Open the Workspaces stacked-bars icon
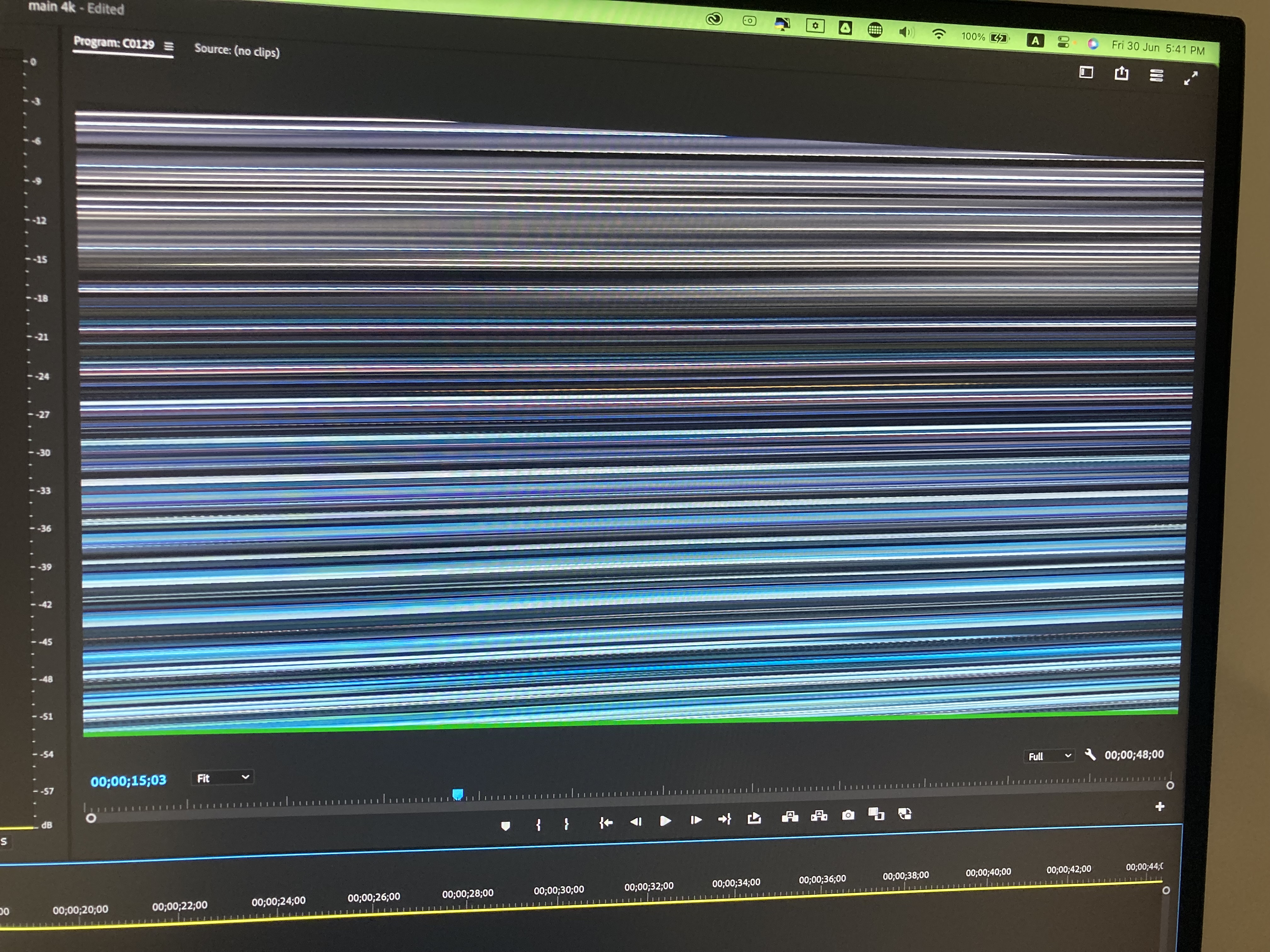Screen dimensions: 1270x952 (x=1156, y=75)
